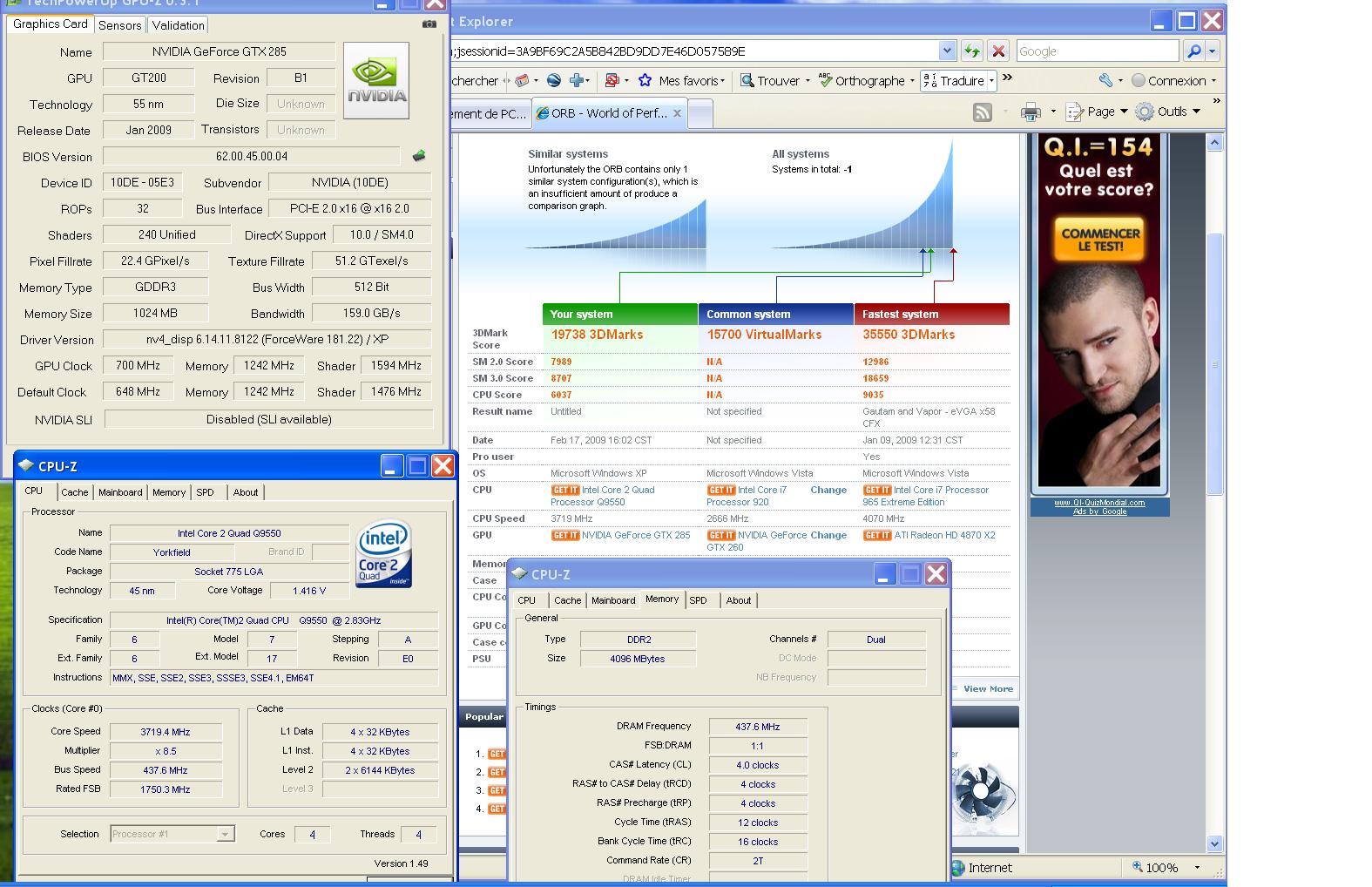Click the blue star favorites icon
This screenshot has height=887, width=1372.
click(645, 80)
